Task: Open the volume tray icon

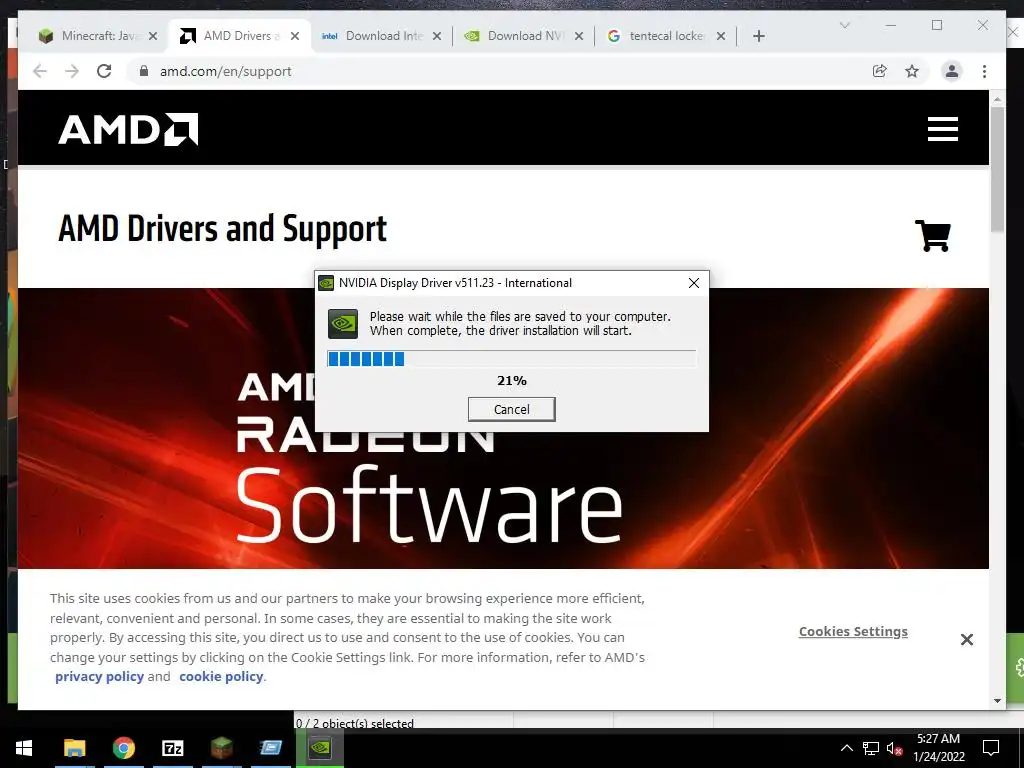Action: click(x=895, y=748)
